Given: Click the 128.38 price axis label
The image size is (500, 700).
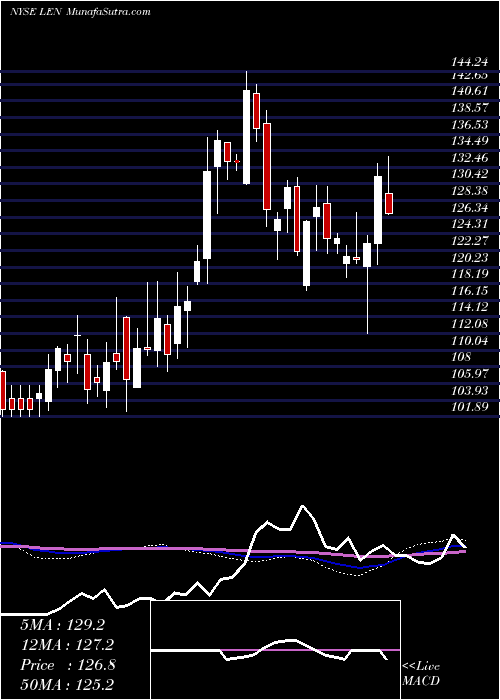Looking at the screenshot, I should tap(469, 191).
